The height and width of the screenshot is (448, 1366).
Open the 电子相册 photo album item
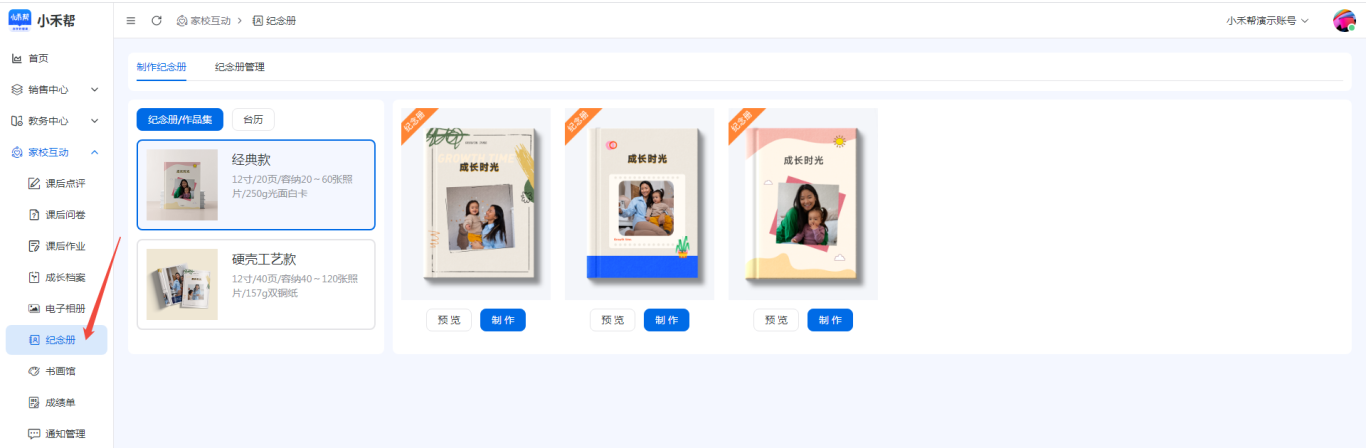(56, 309)
